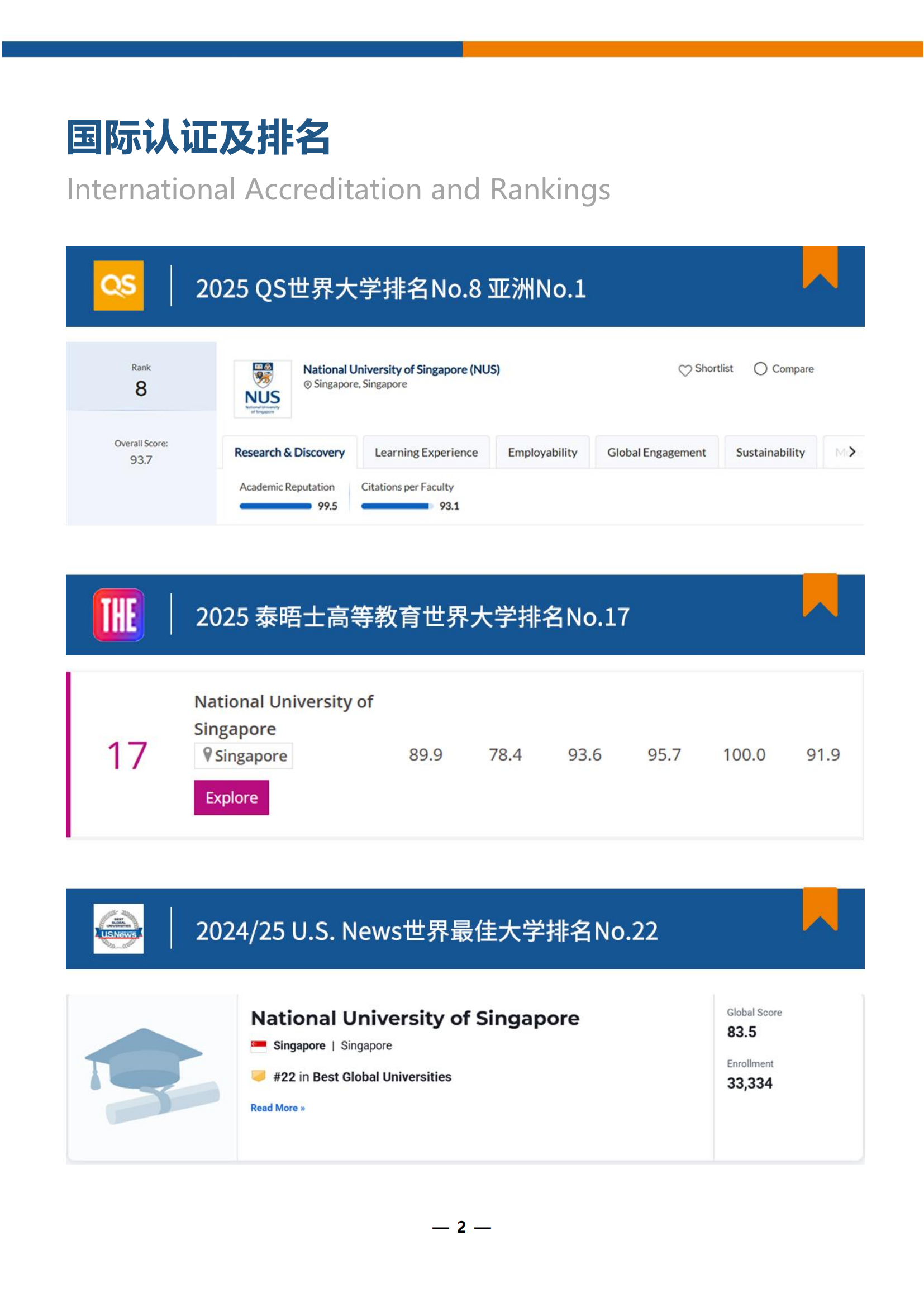This screenshot has width=924, height=1307.
Task: Expand more tabs with the right chevron
Action: click(x=852, y=452)
